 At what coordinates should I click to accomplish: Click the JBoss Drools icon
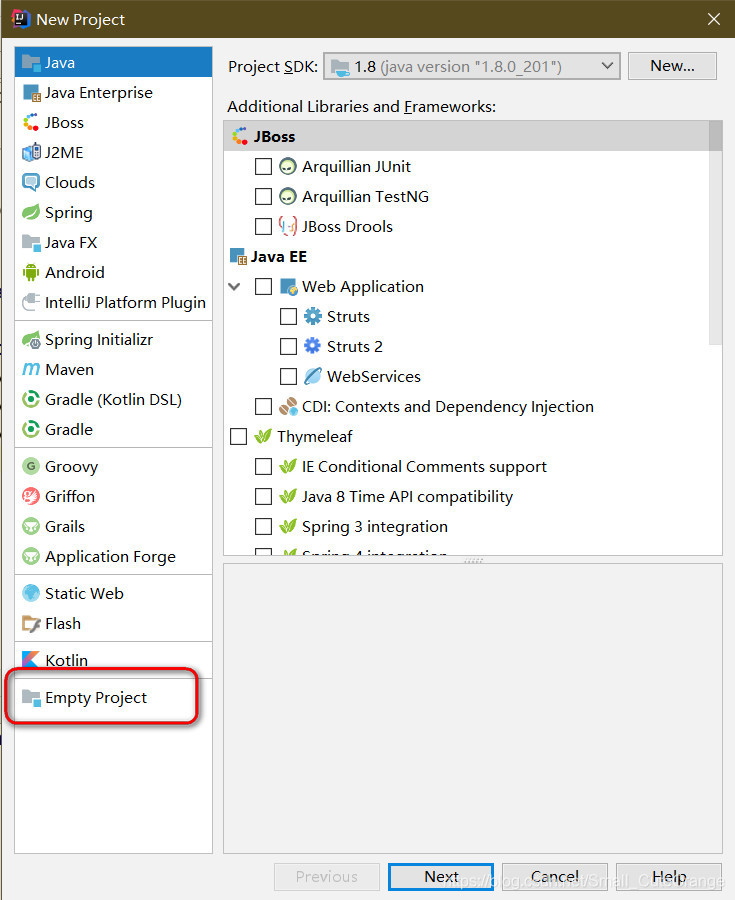click(x=287, y=226)
